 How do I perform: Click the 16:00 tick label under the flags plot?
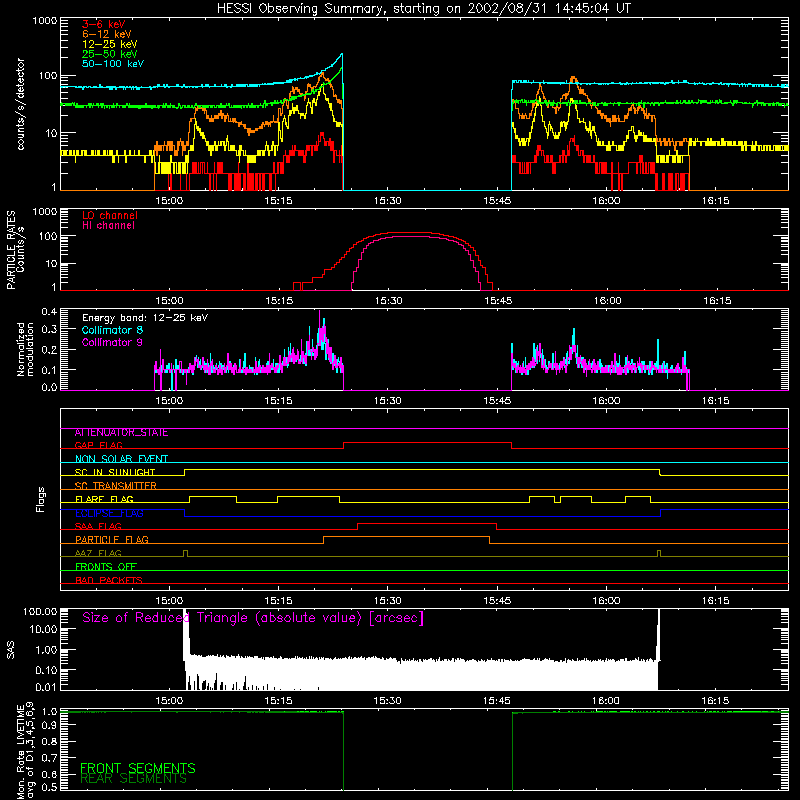pyautogui.click(x=606, y=601)
